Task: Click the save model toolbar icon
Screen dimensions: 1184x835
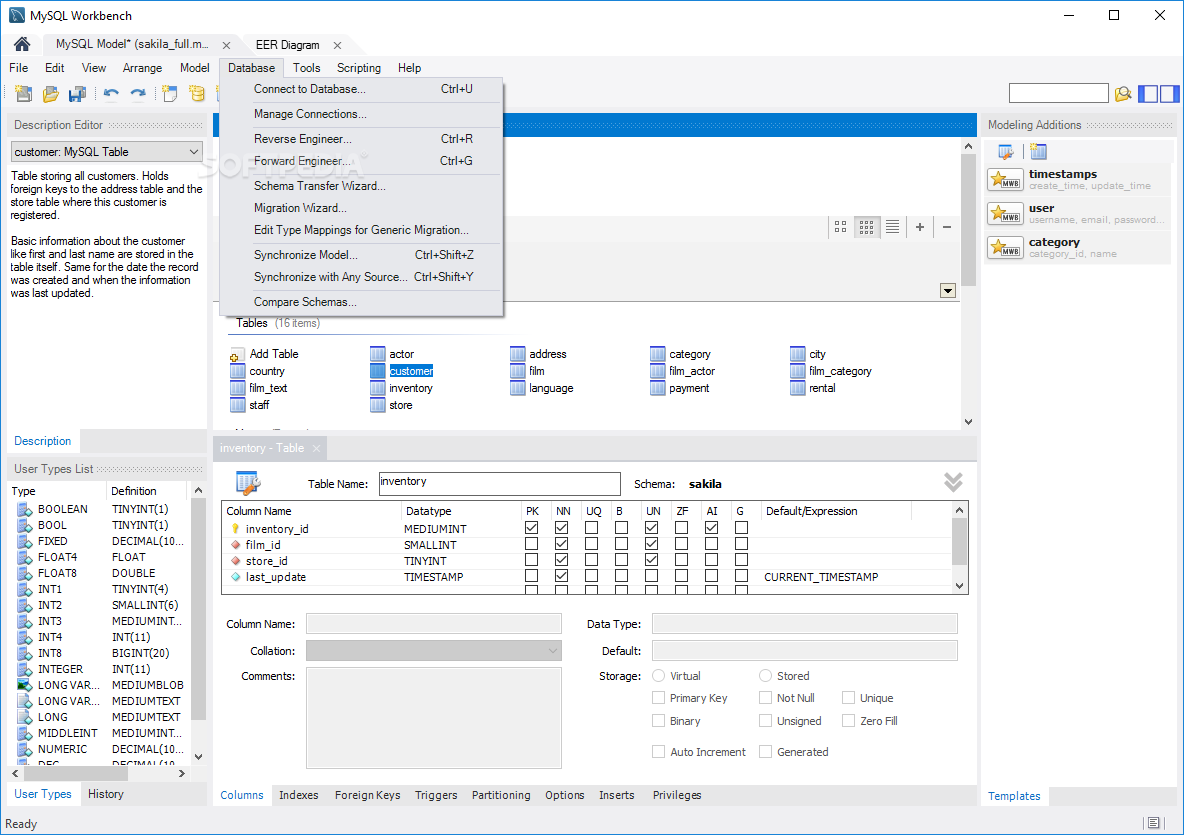Action: point(77,94)
